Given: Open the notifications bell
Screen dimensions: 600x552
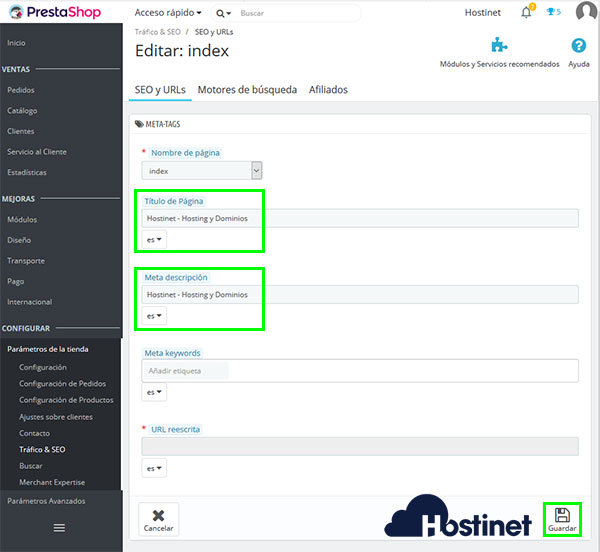Looking at the screenshot, I should click(527, 12).
